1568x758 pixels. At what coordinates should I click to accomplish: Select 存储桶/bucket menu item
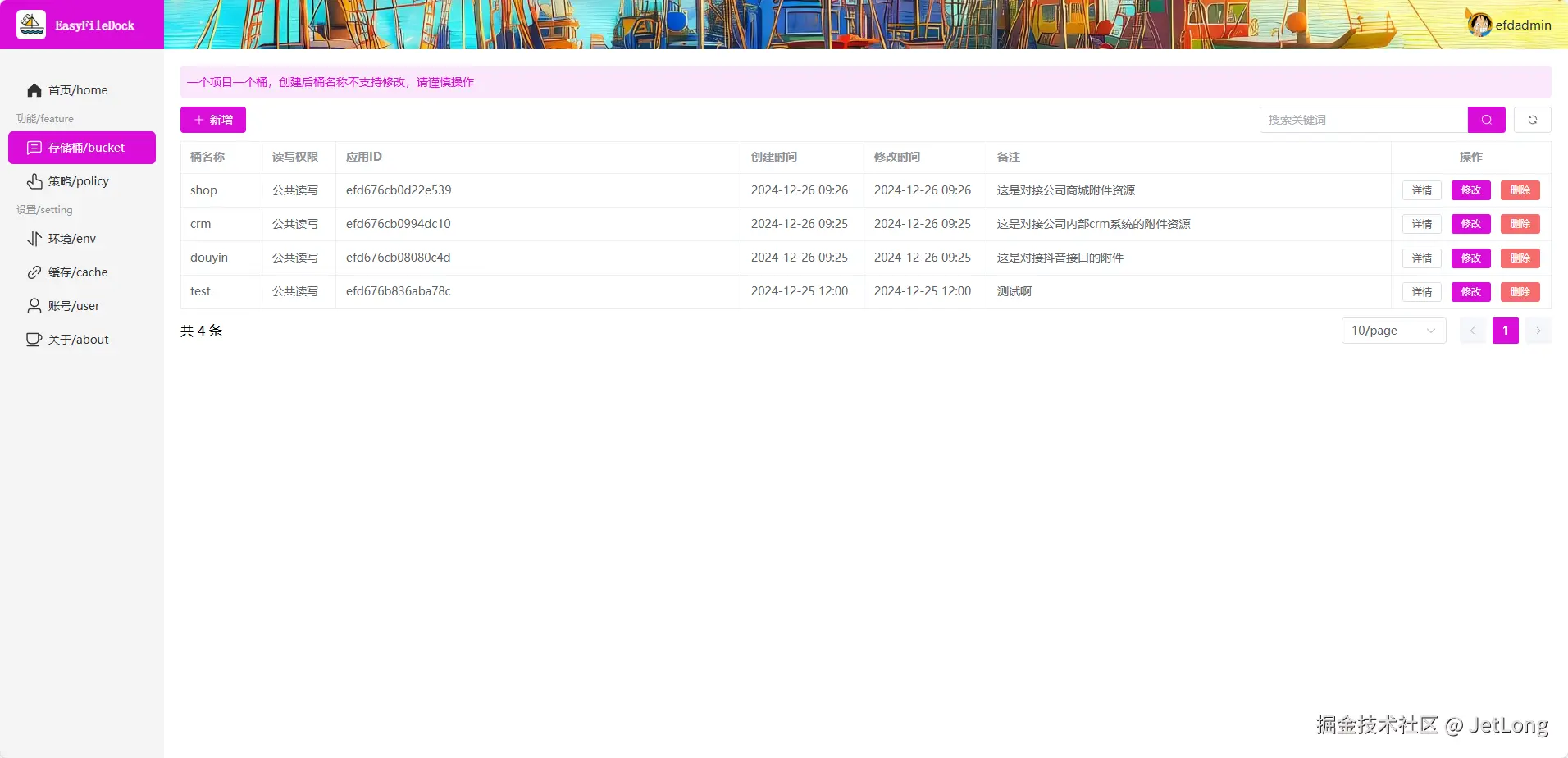click(82, 148)
